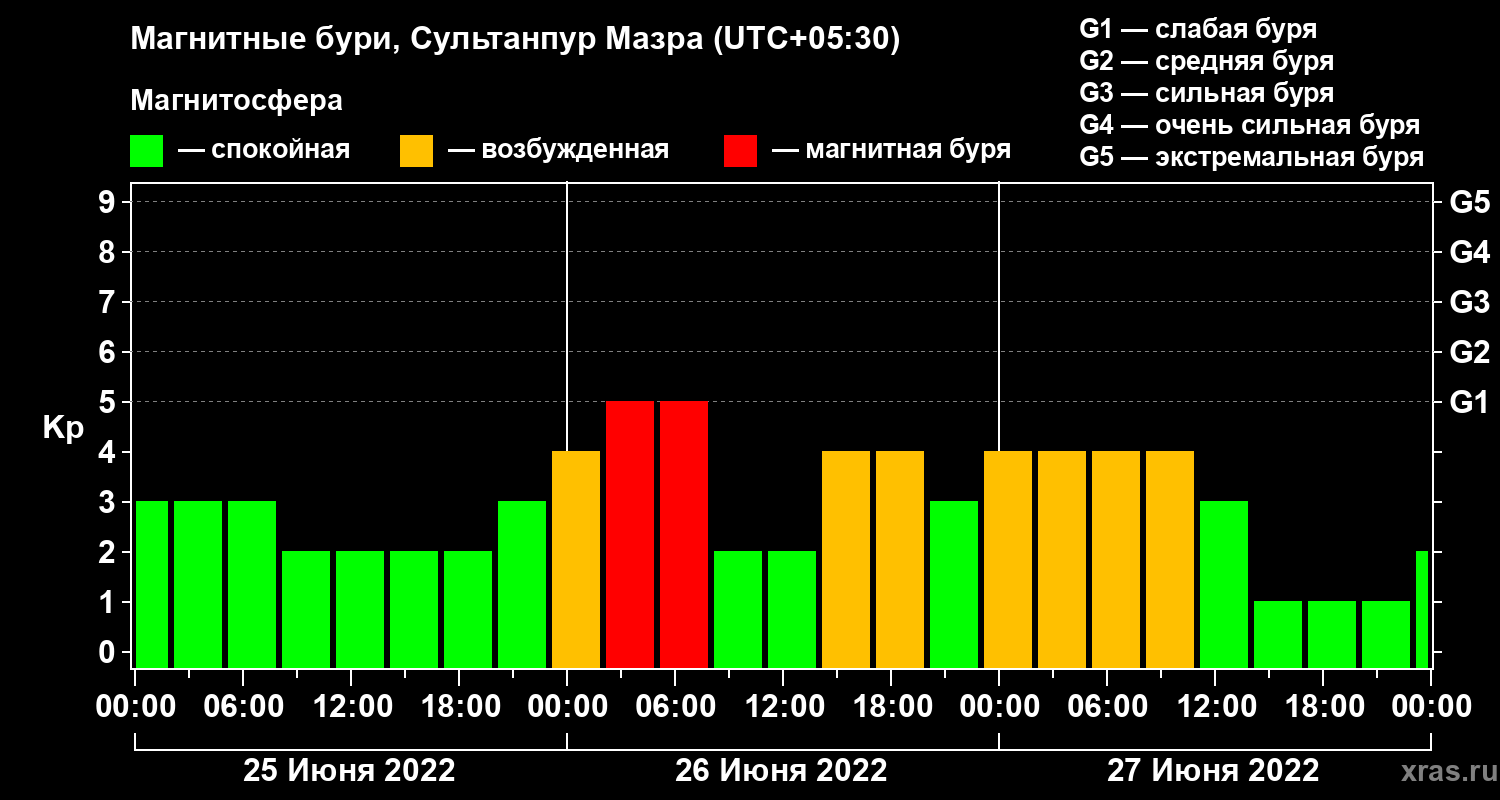Click the '26 Июня 2022' date label

pyautogui.click(x=781, y=771)
